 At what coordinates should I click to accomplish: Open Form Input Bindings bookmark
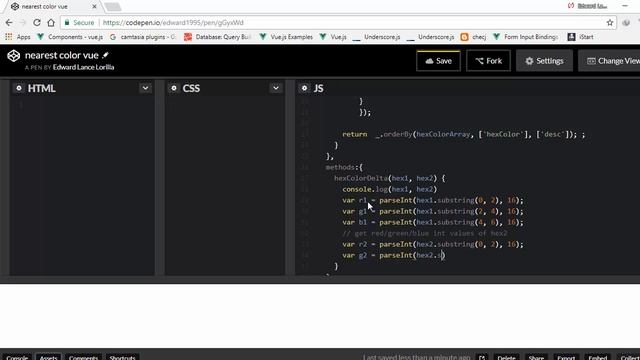coord(525,37)
